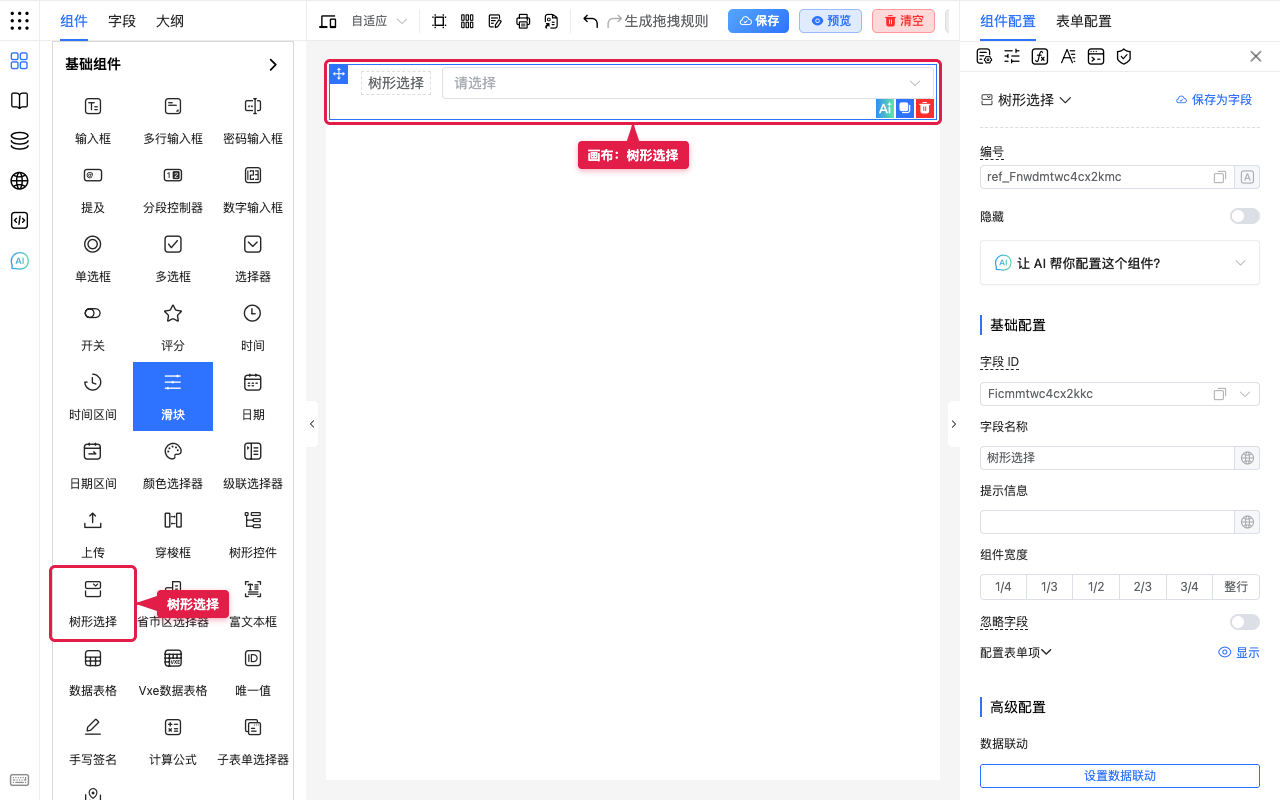Switch to the 组件 tab
The width and height of the screenshot is (1280, 800).
pyautogui.click(x=74, y=21)
